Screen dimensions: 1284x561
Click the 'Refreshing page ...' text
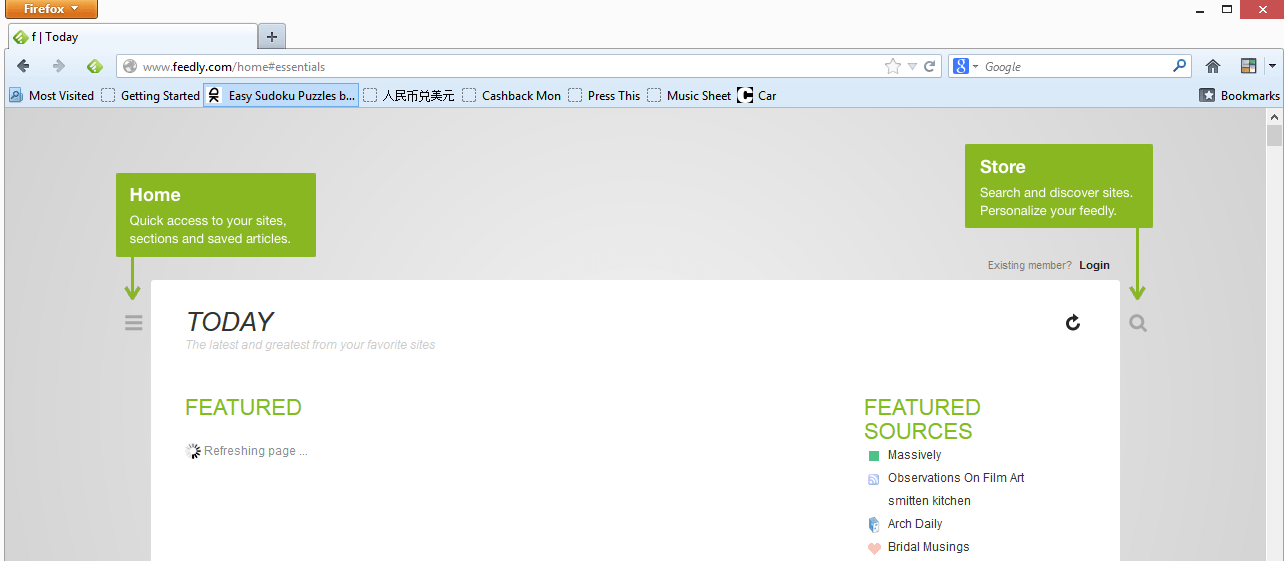tap(256, 451)
